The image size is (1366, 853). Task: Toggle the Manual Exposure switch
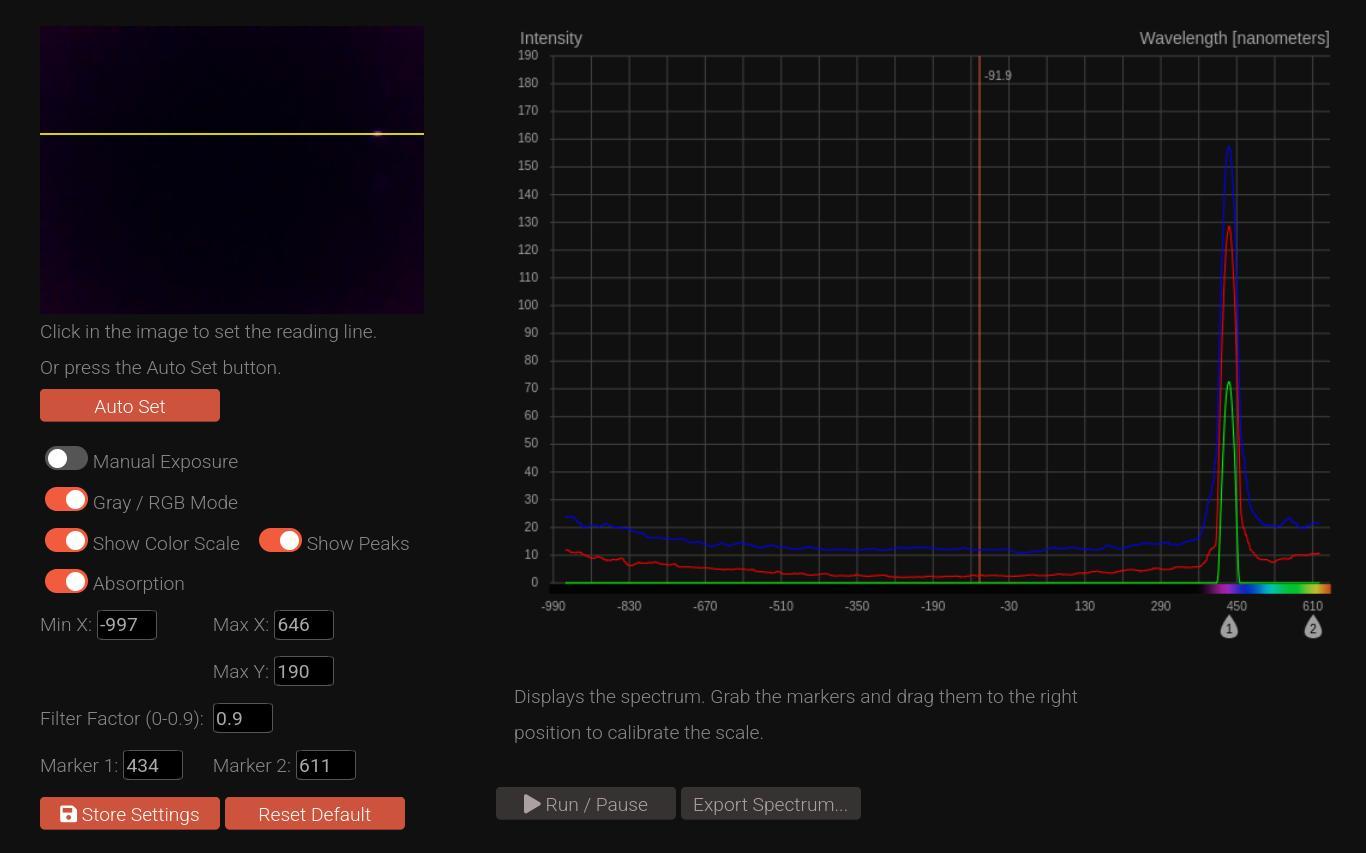point(66,458)
